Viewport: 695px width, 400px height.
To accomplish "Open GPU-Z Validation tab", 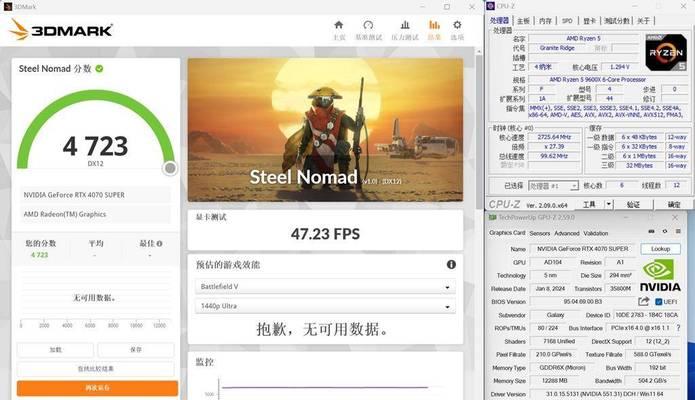I will tap(596, 233).
